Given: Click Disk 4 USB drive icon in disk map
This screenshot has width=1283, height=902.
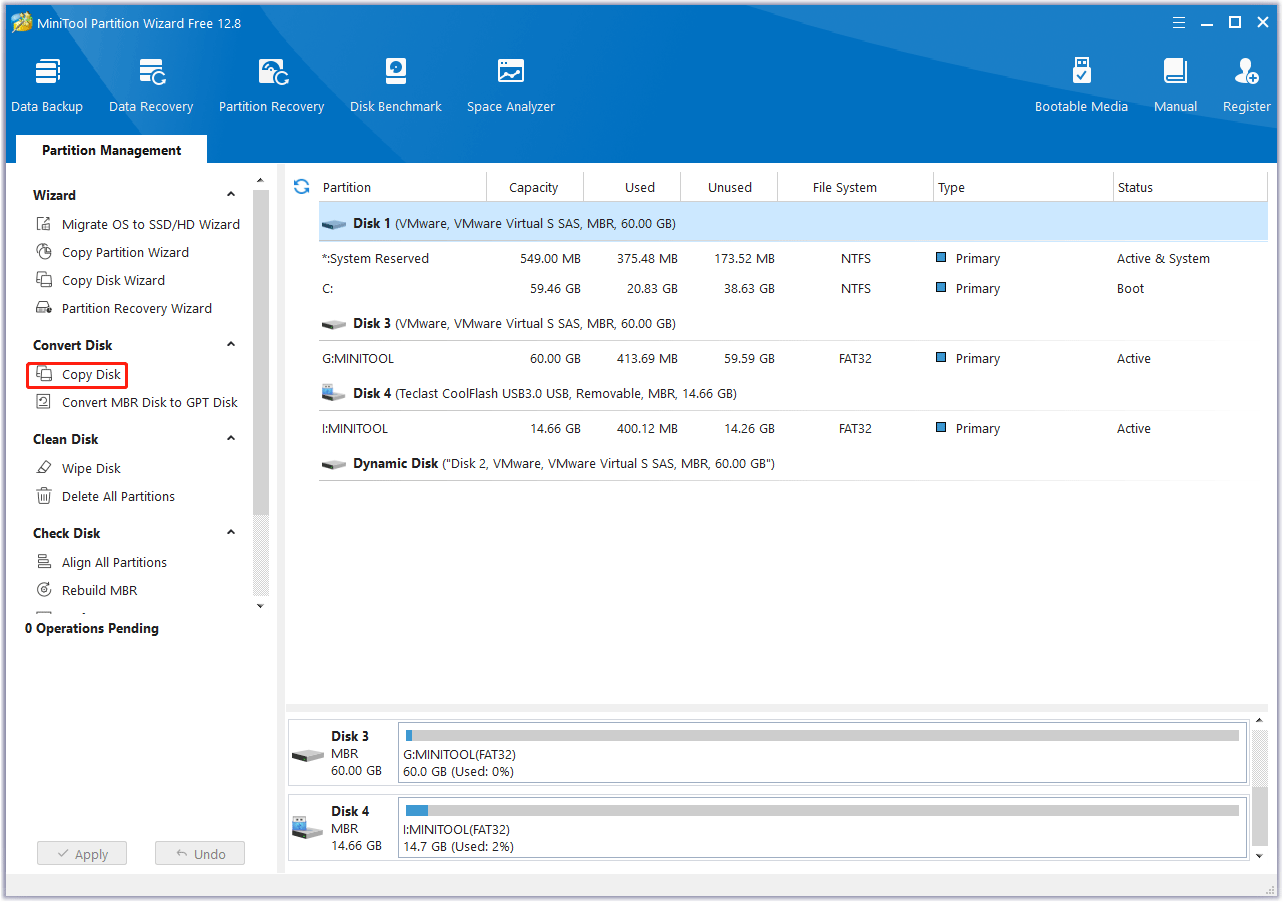Looking at the screenshot, I should coord(308,828).
